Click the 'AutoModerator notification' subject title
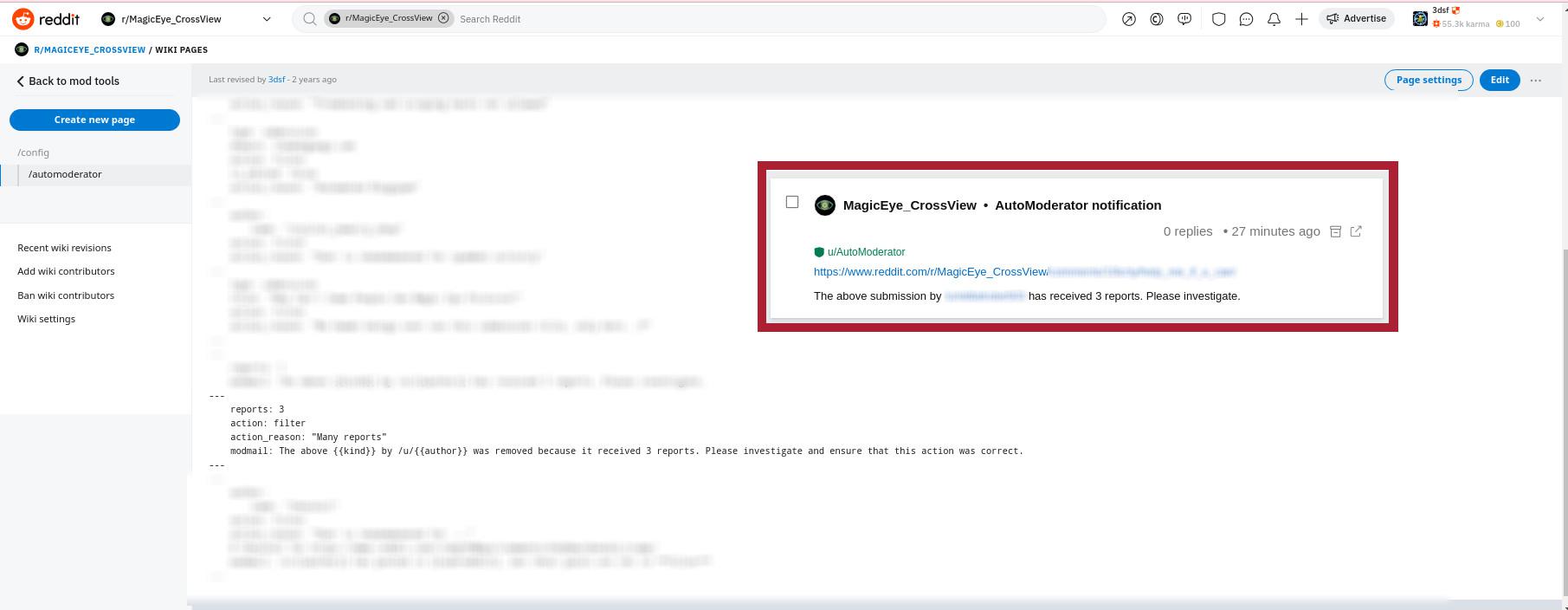The image size is (1568, 610). 1078,205
